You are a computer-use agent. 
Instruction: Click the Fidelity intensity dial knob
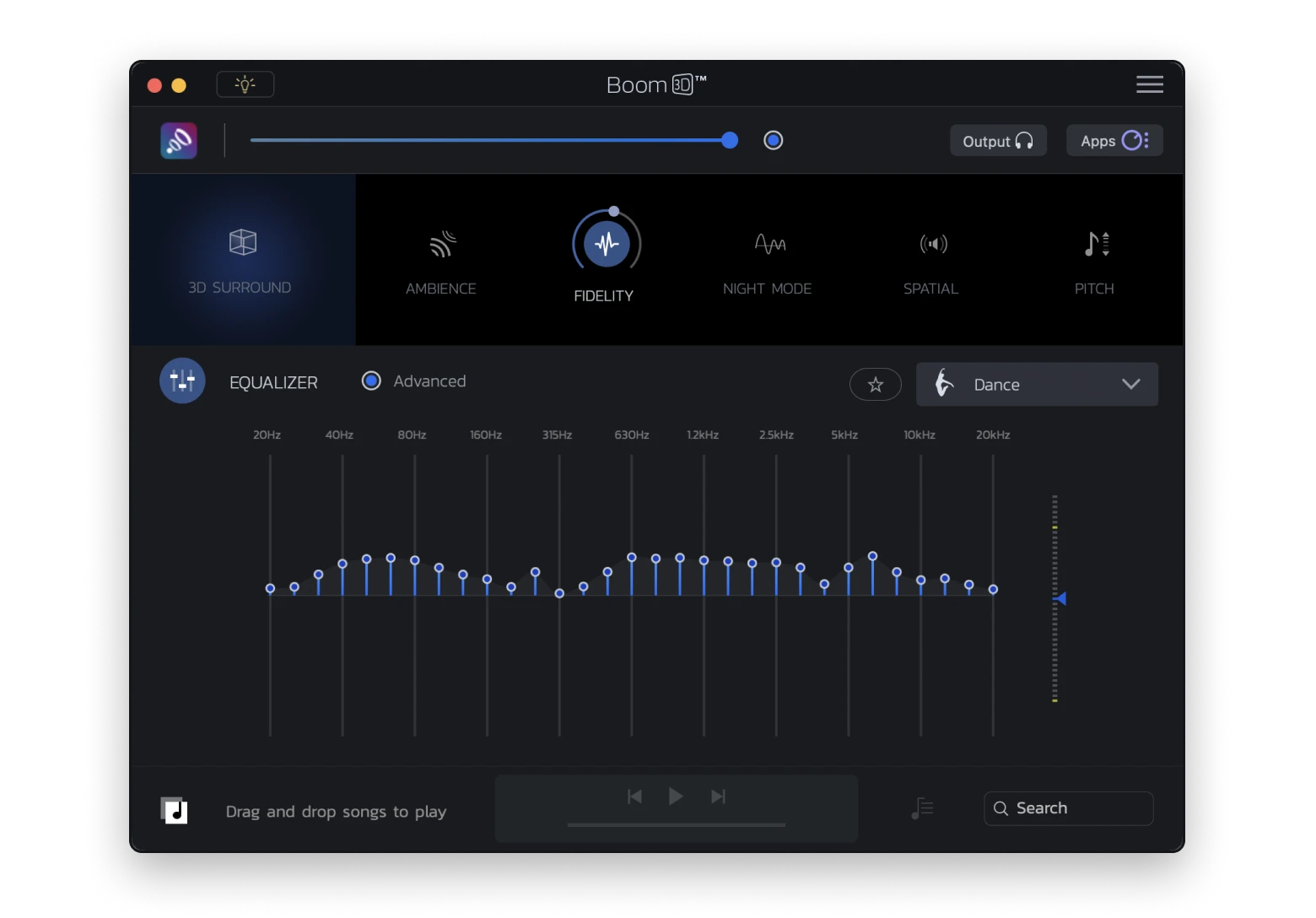[614, 211]
